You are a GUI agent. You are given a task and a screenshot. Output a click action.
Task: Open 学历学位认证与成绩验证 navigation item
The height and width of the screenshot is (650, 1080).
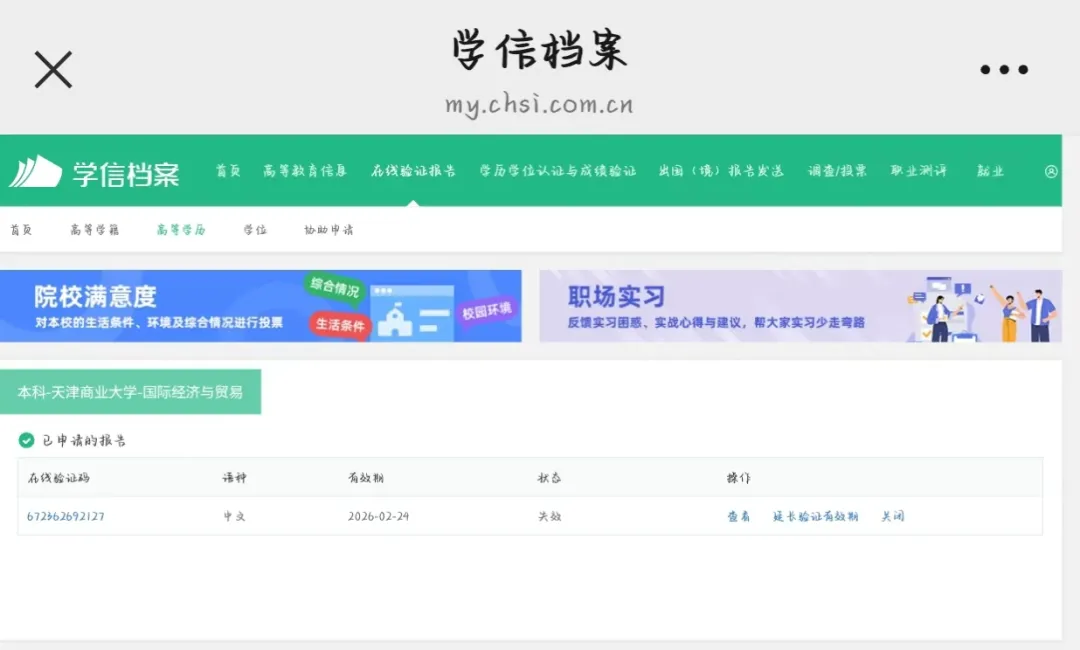558,171
